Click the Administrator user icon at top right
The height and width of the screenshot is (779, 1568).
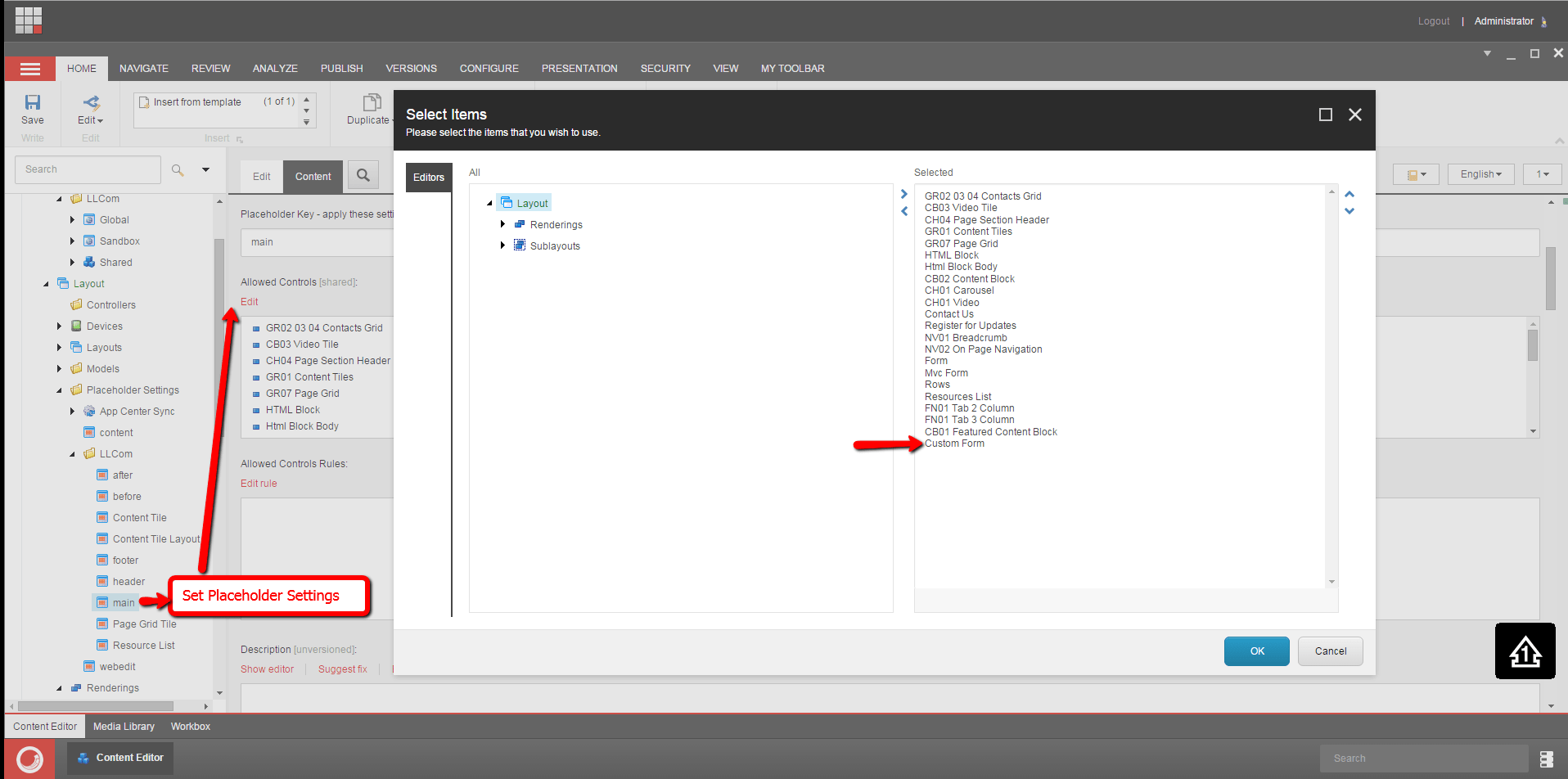click(1546, 20)
